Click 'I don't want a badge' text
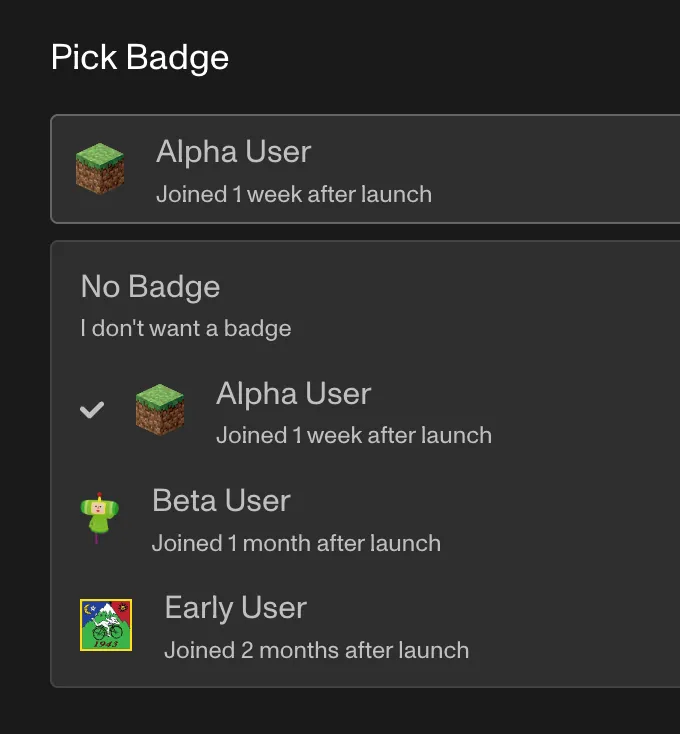Image resolution: width=680 pixels, height=734 pixels. pyautogui.click(x=186, y=328)
